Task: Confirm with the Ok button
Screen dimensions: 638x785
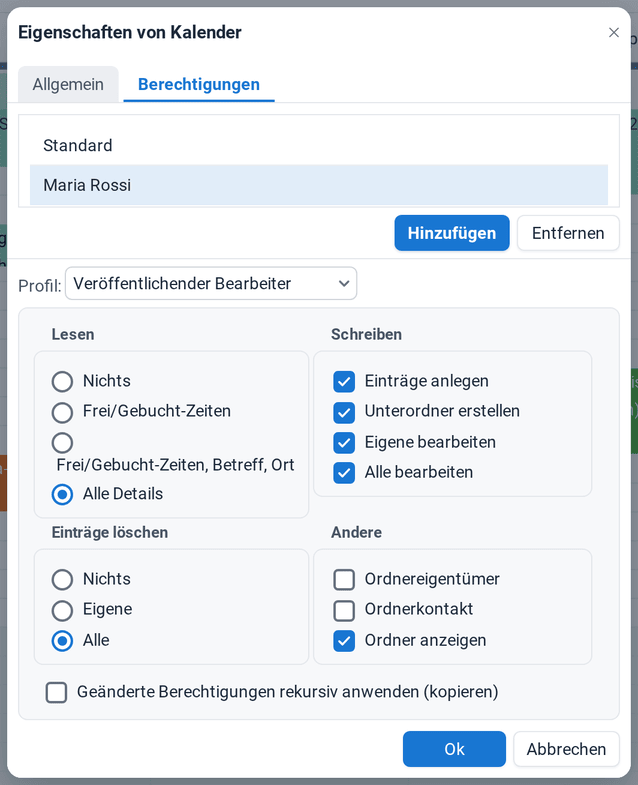Action: [454, 749]
